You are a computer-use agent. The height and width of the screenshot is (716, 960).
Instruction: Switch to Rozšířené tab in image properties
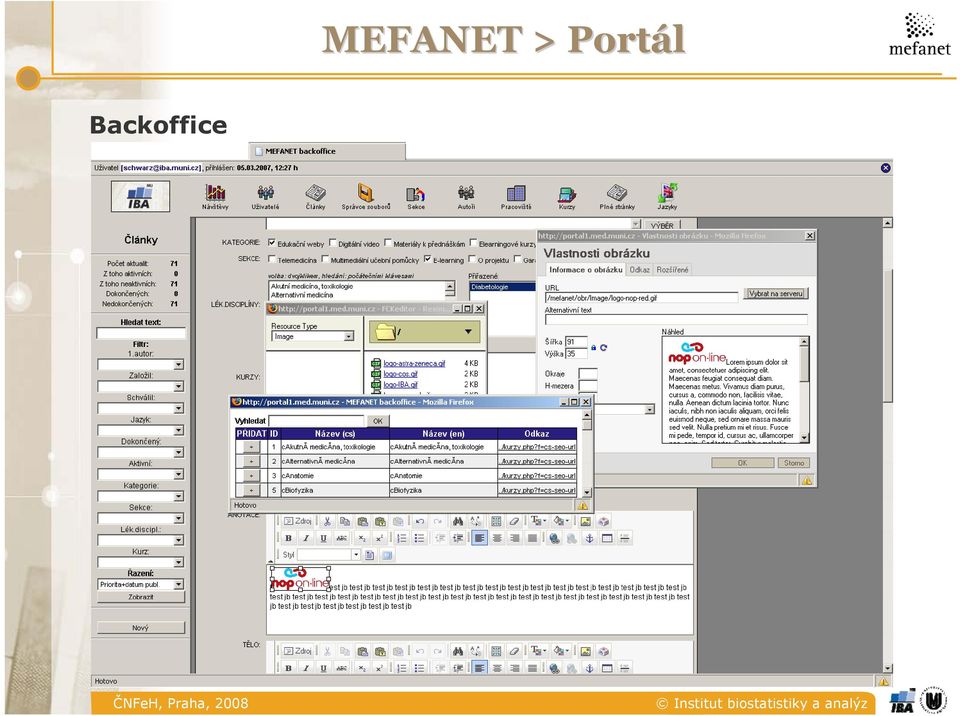pyautogui.click(x=672, y=269)
